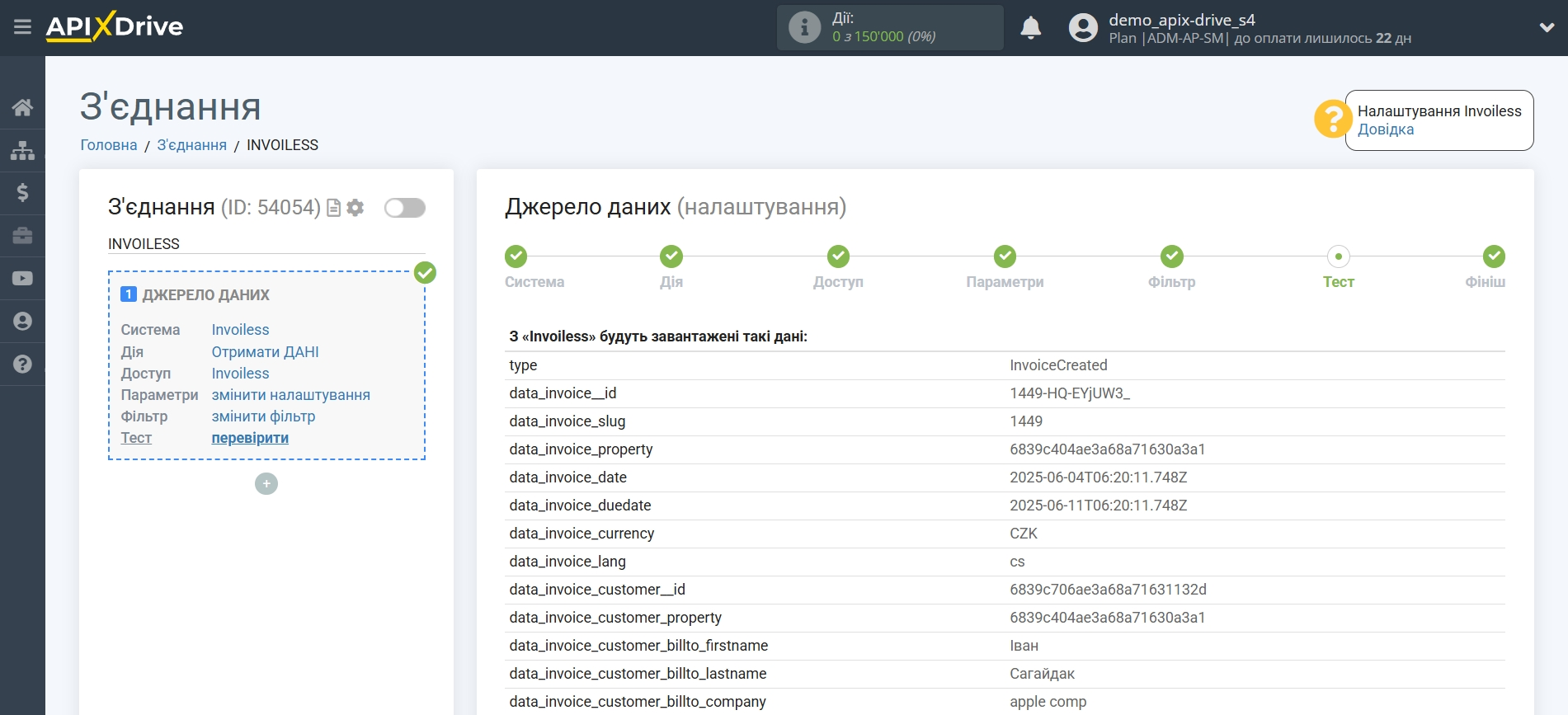The height and width of the screenshot is (715, 1568).
Task: Go to Доступ step
Action: (838, 256)
